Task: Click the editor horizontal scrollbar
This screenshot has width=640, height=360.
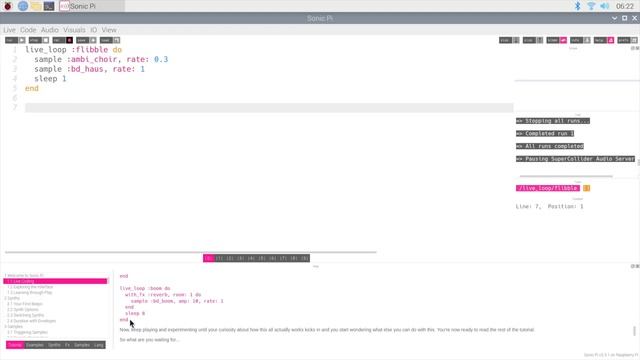Action: click(x=191, y=252)
